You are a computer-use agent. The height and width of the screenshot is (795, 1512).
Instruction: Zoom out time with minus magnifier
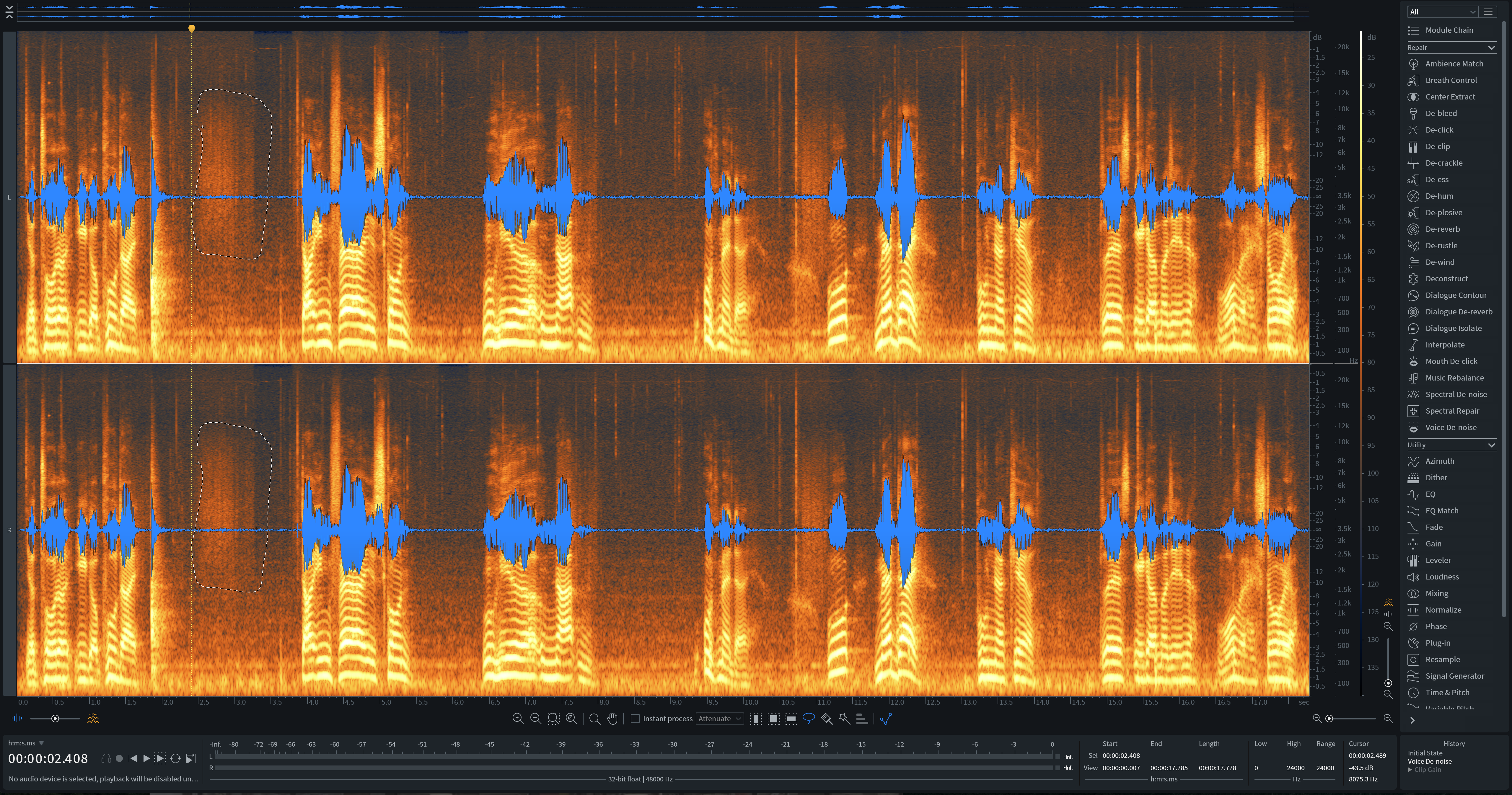point(535,718)
